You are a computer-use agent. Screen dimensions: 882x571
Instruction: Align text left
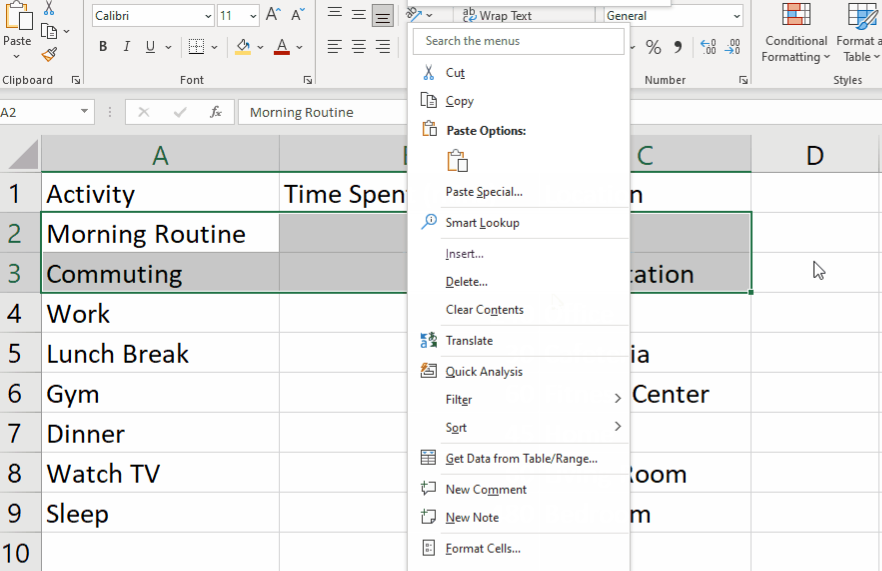point(335,47)
